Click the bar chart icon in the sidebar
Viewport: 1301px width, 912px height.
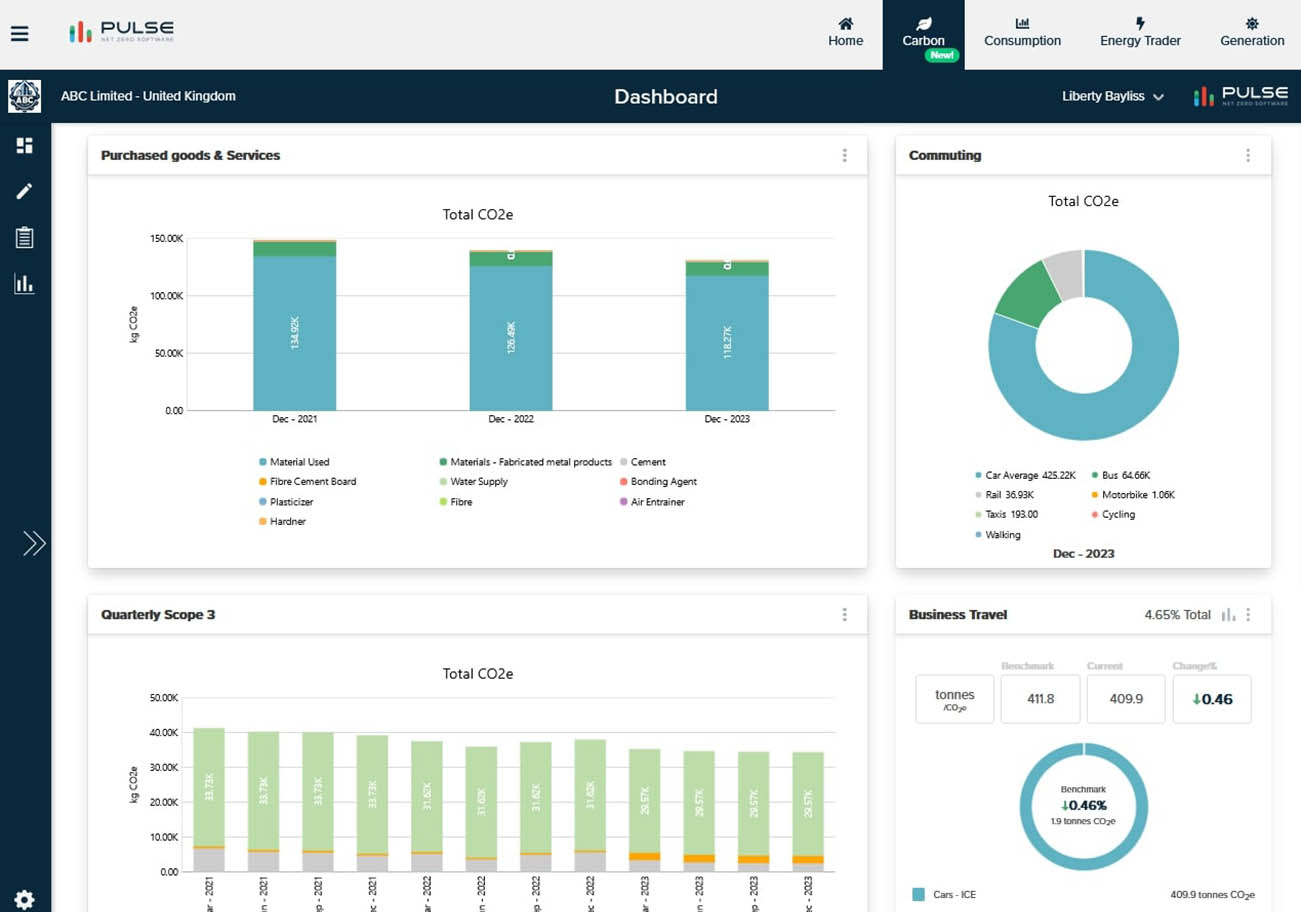click(x=24, y=284)
